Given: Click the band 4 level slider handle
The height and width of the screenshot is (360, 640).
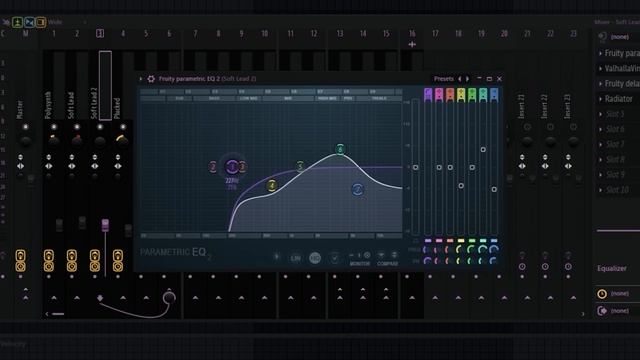Looking at the screenshot, I should coord(461,186).
